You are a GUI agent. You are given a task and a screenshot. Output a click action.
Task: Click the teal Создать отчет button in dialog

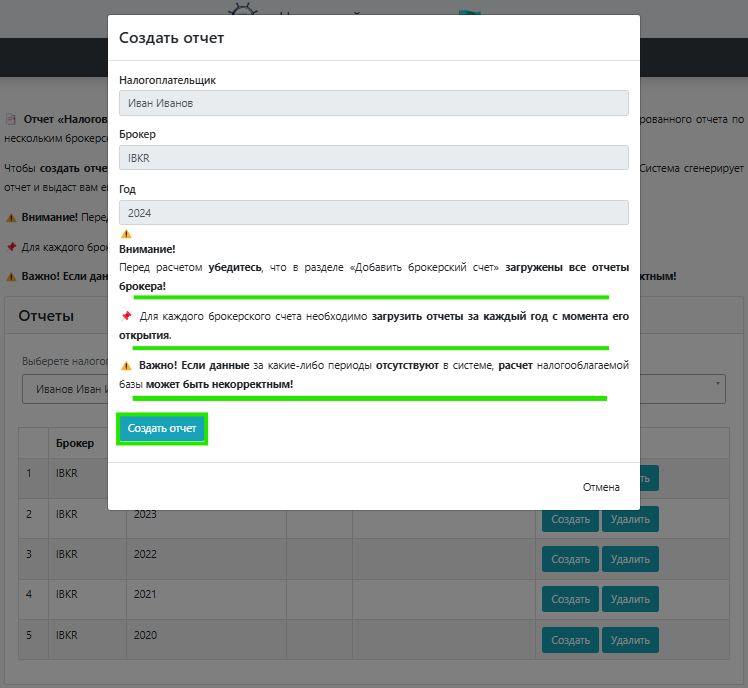(x=162, y=428)
